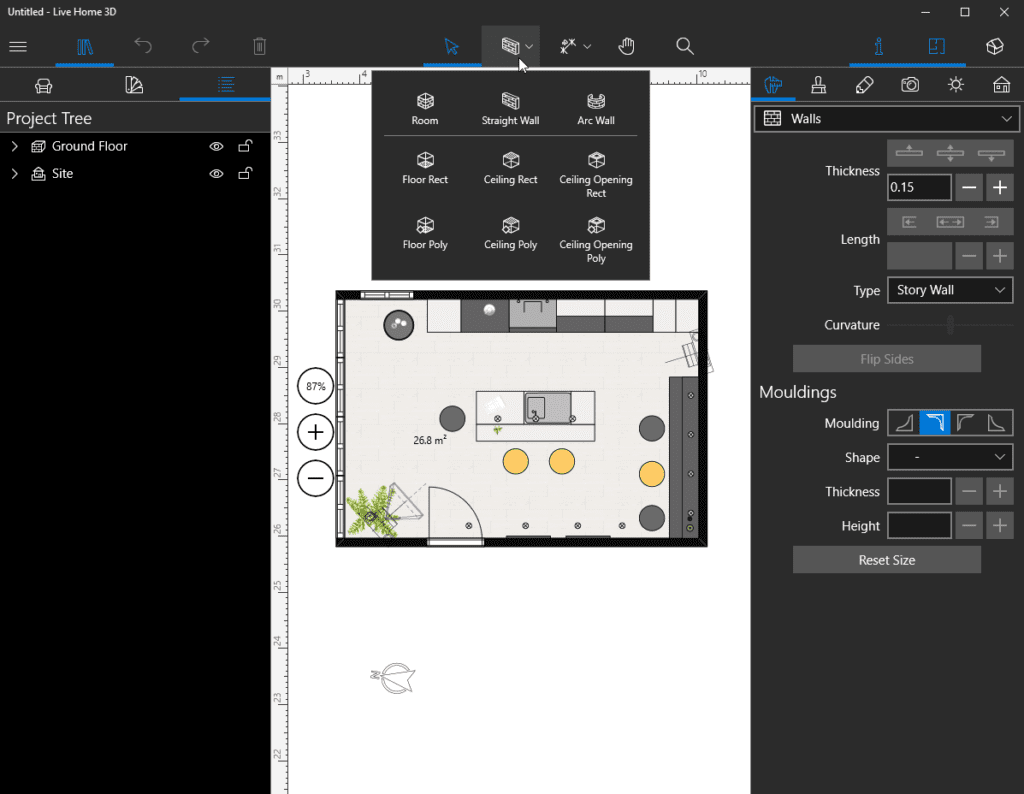Switch to 3D view cube icon

pos(995,46)
